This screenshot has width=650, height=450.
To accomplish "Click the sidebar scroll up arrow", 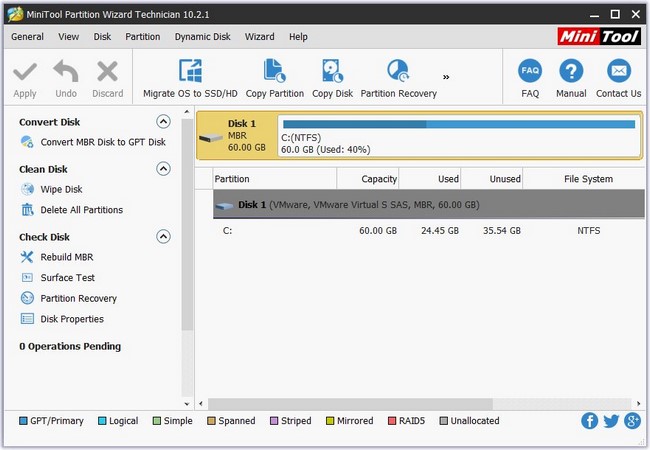I will pos(187,112).
